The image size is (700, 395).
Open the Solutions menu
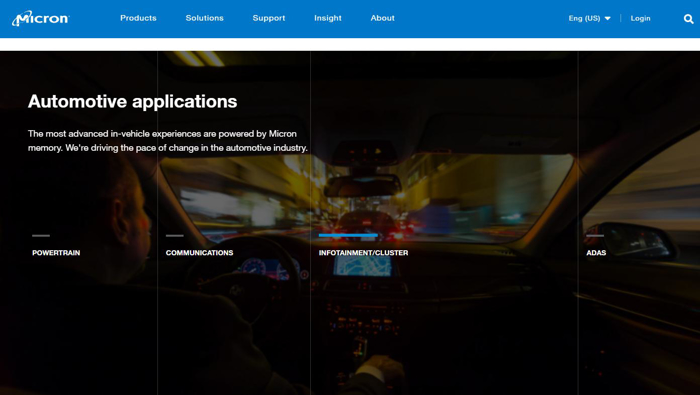tap(204, 18)
